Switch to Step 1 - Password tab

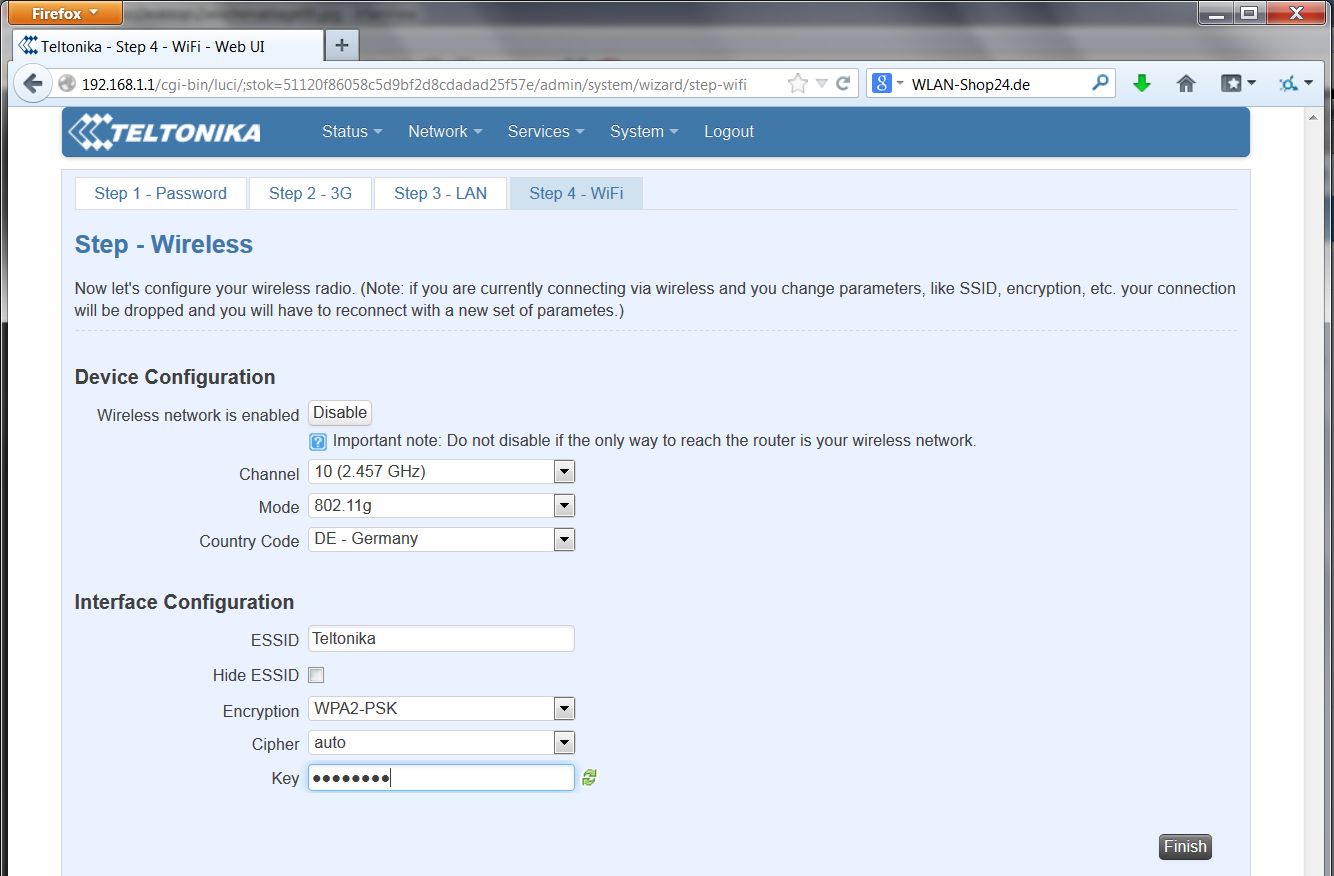161,194
